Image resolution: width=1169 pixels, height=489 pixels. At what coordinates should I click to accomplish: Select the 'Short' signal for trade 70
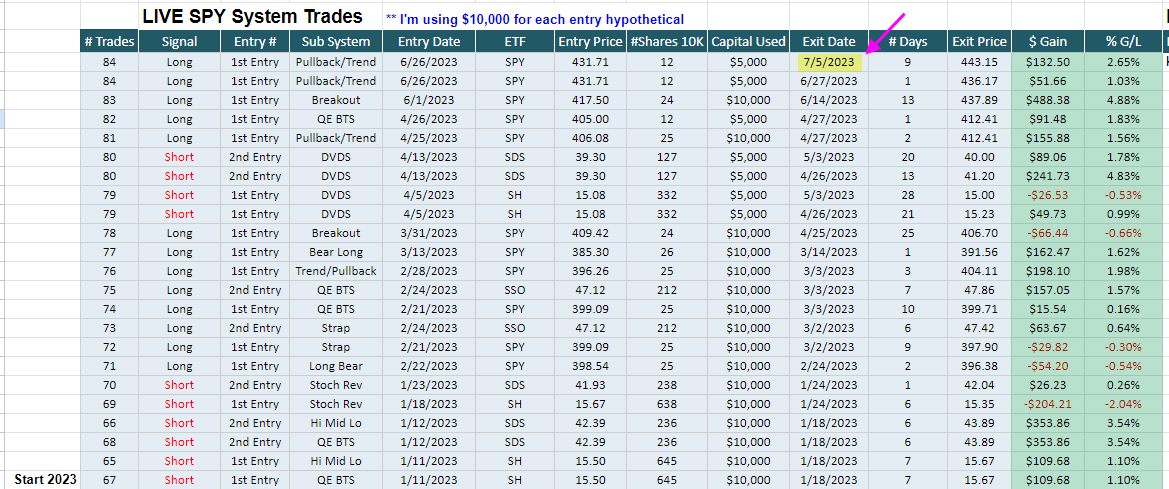coord(180,385)
